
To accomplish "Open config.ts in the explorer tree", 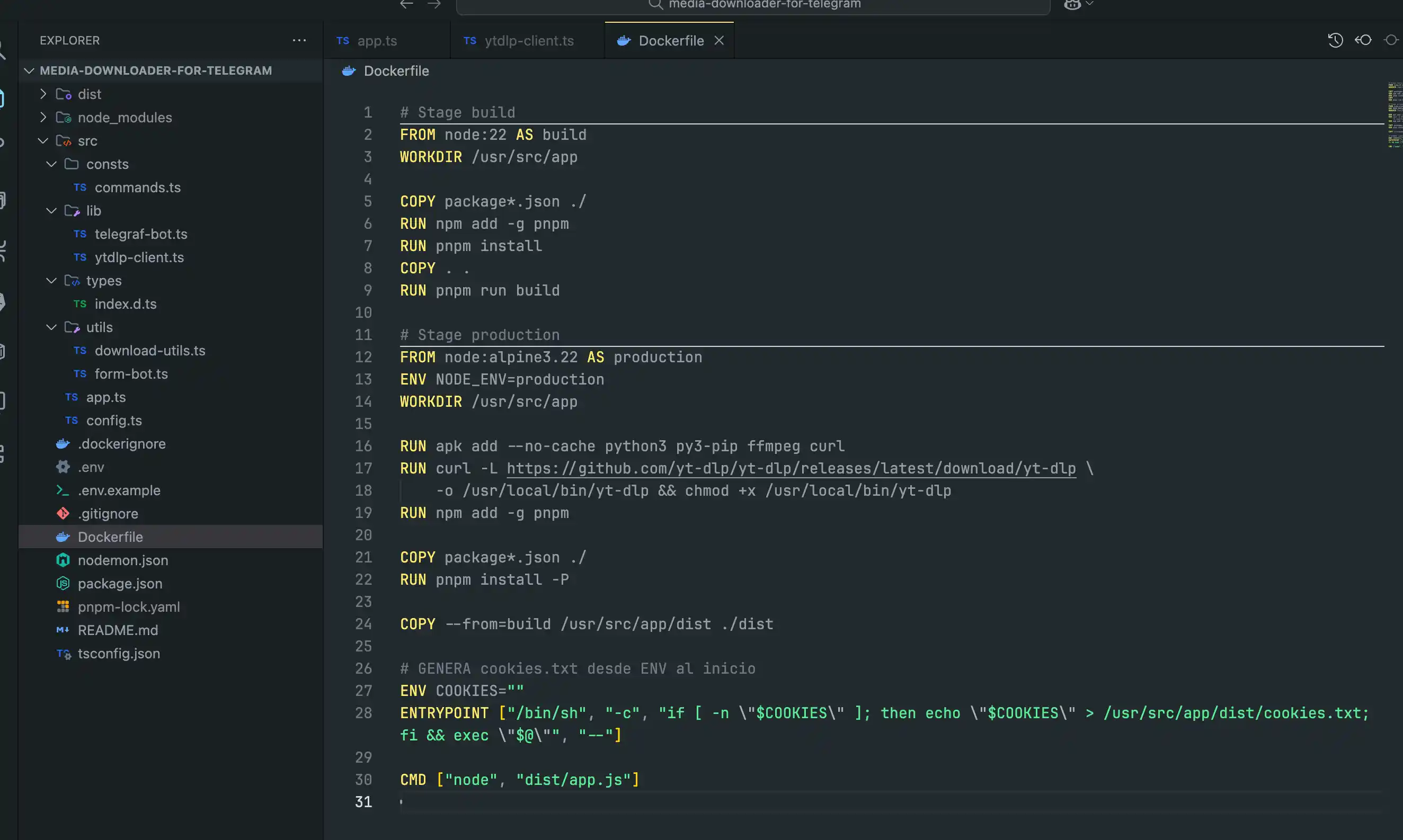I will [x=114, y=421].
